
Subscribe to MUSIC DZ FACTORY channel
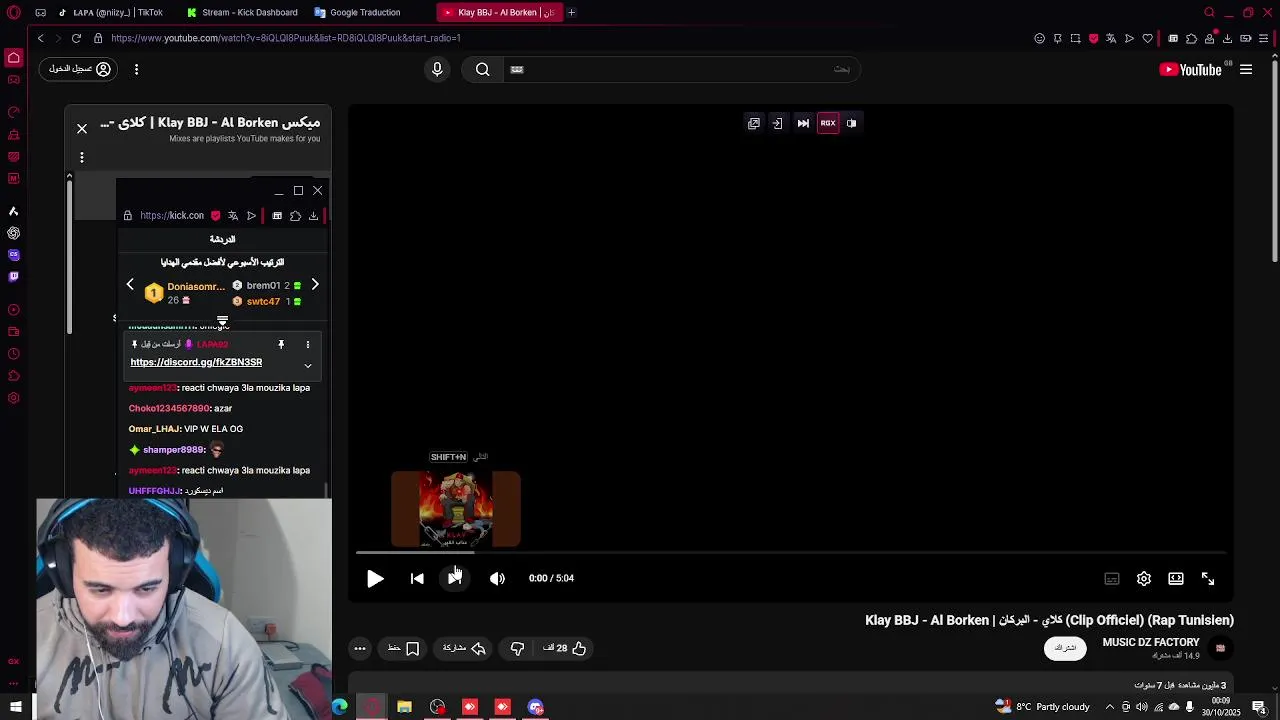click(1065, 648)
